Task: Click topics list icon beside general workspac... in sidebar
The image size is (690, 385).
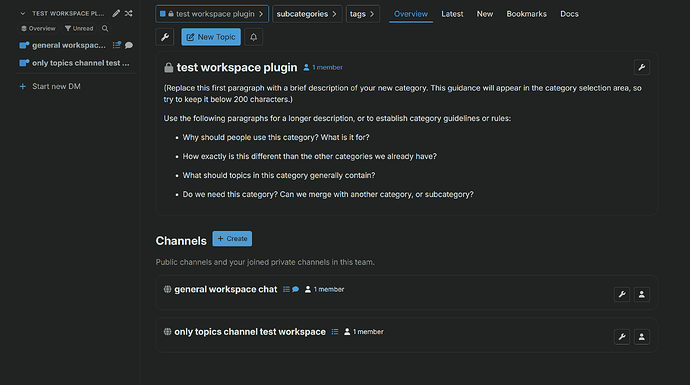Action: tap(117, 45)
